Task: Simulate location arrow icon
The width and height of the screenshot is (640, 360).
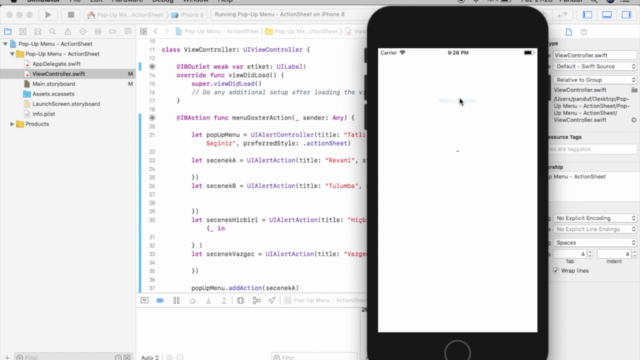Action: tap(271, 300)
